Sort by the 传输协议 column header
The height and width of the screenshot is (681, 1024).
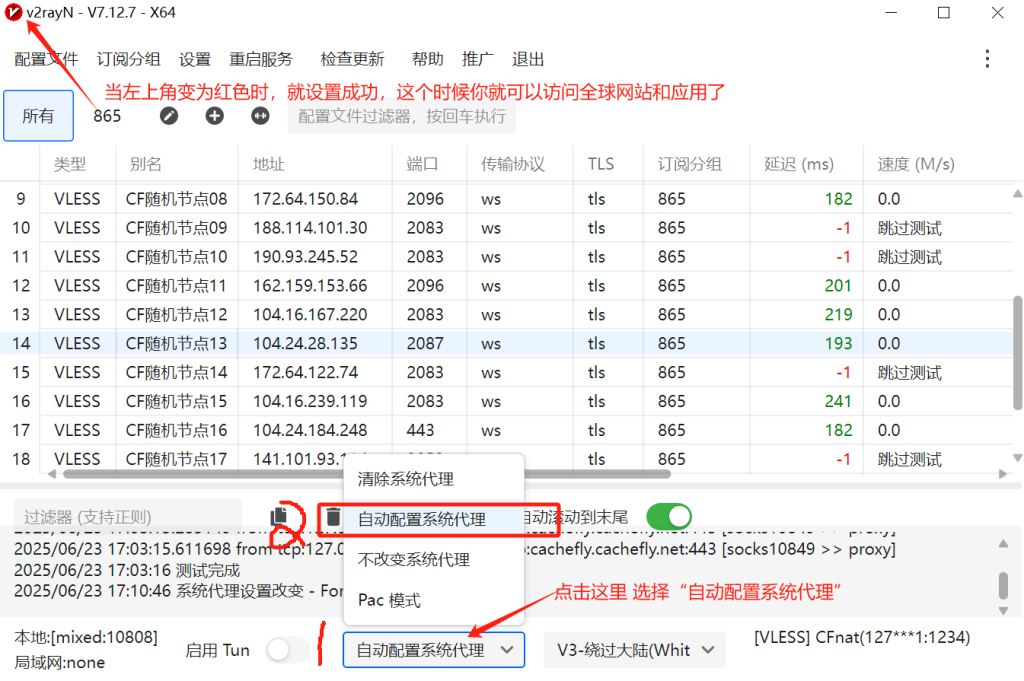[520, 164]
